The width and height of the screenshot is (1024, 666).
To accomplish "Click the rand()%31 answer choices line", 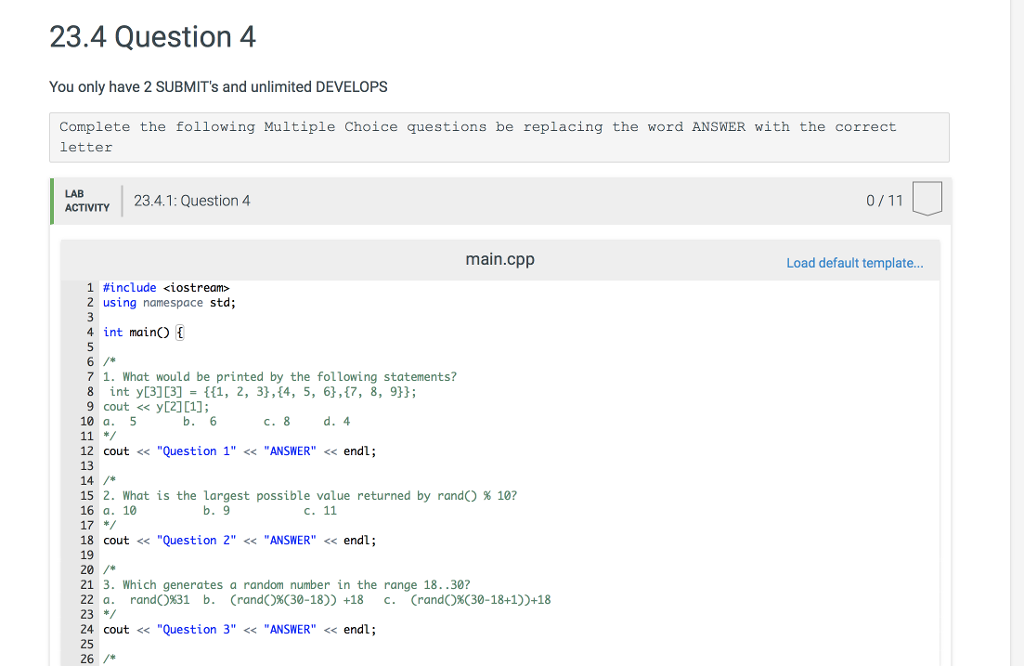I will tap(327, 600).
